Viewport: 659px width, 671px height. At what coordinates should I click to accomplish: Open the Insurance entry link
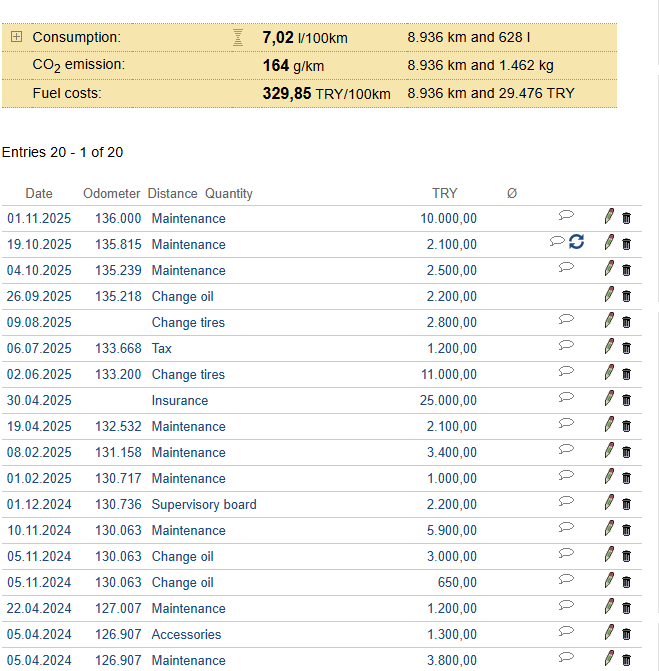(x=180, y=400)
